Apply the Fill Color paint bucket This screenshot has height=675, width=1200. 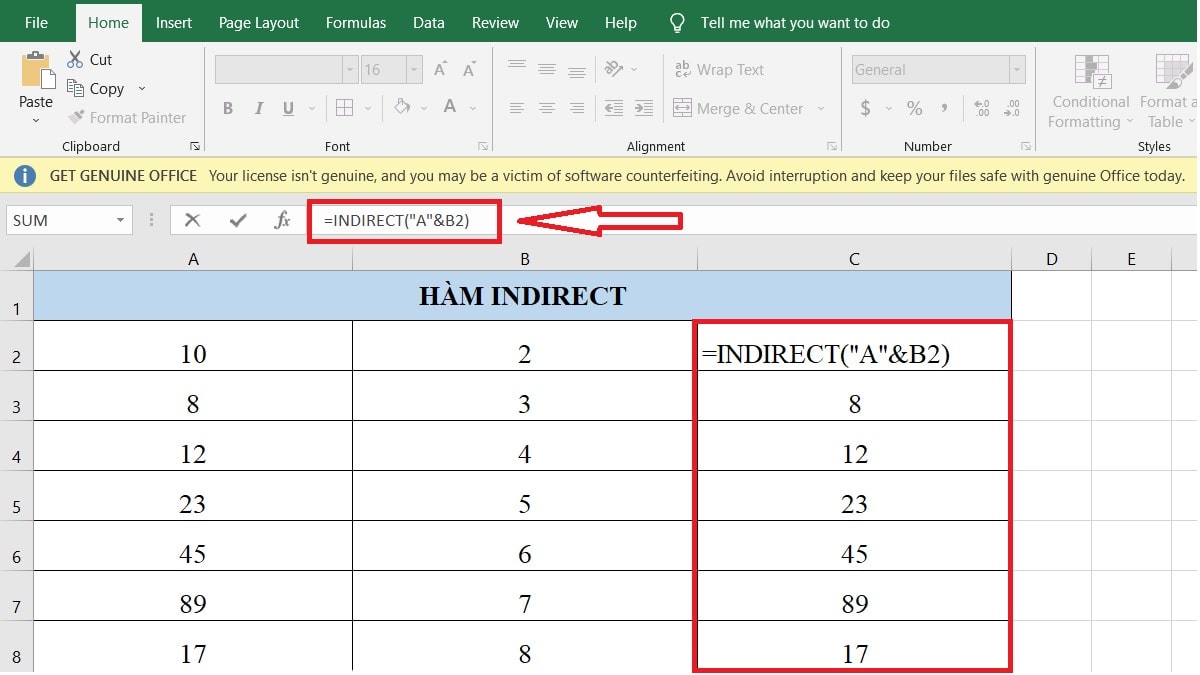pyautogui.click(x=401, y=107)
